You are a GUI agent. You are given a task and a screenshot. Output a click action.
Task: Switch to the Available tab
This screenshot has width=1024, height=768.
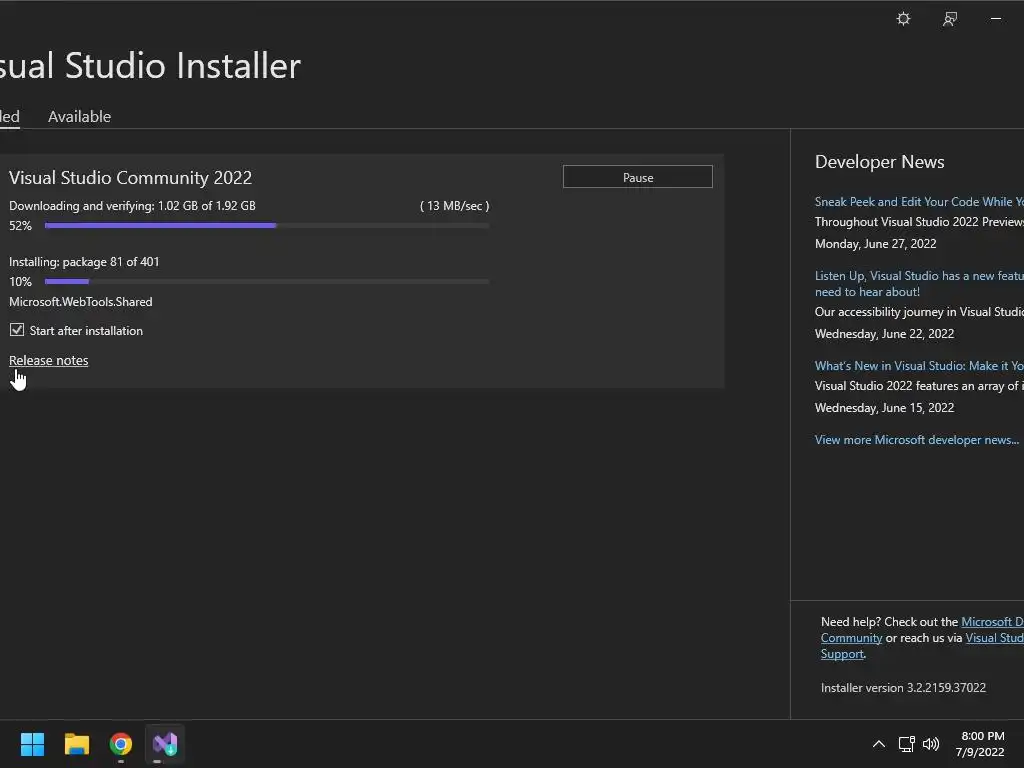(x=79, y=116)
